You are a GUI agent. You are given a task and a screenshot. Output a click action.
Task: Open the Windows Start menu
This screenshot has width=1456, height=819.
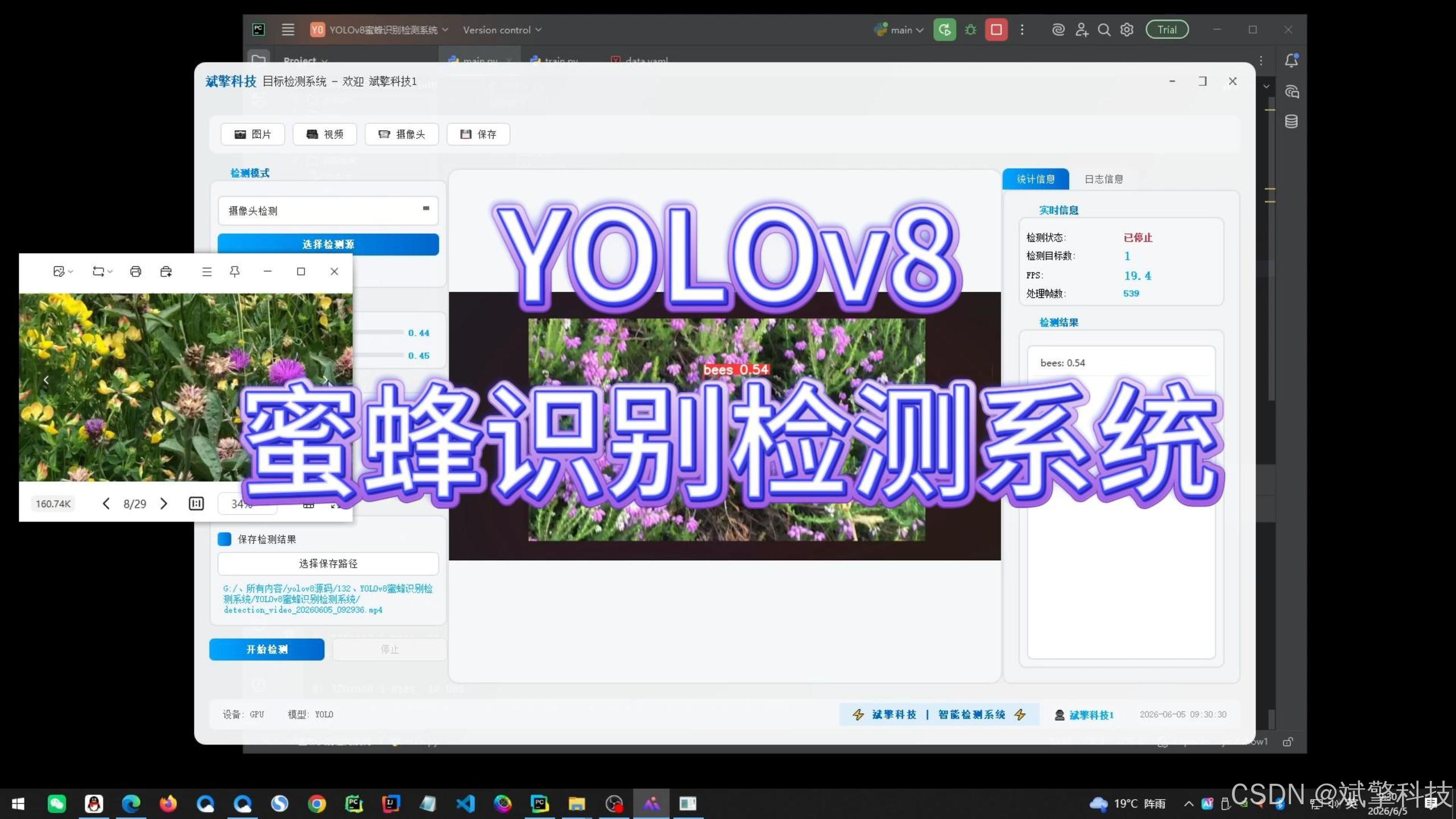coord(18,804)
